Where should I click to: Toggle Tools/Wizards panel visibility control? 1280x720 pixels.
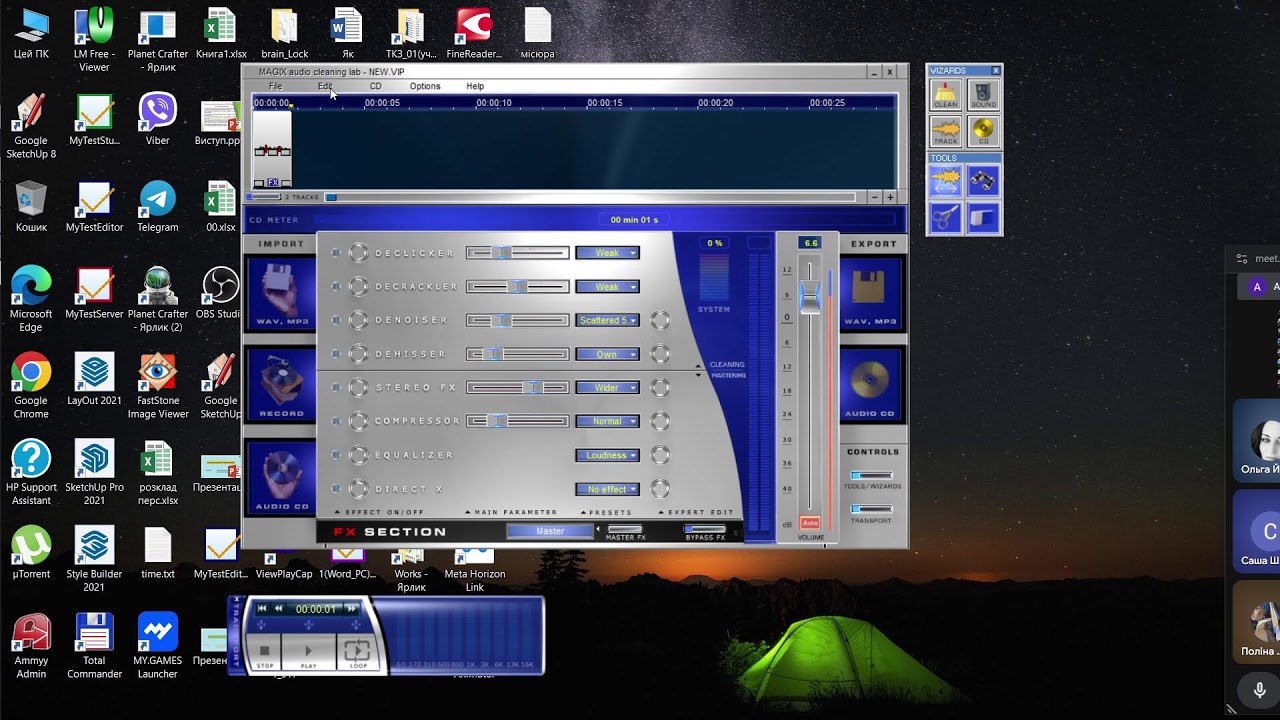click(871, 476)
